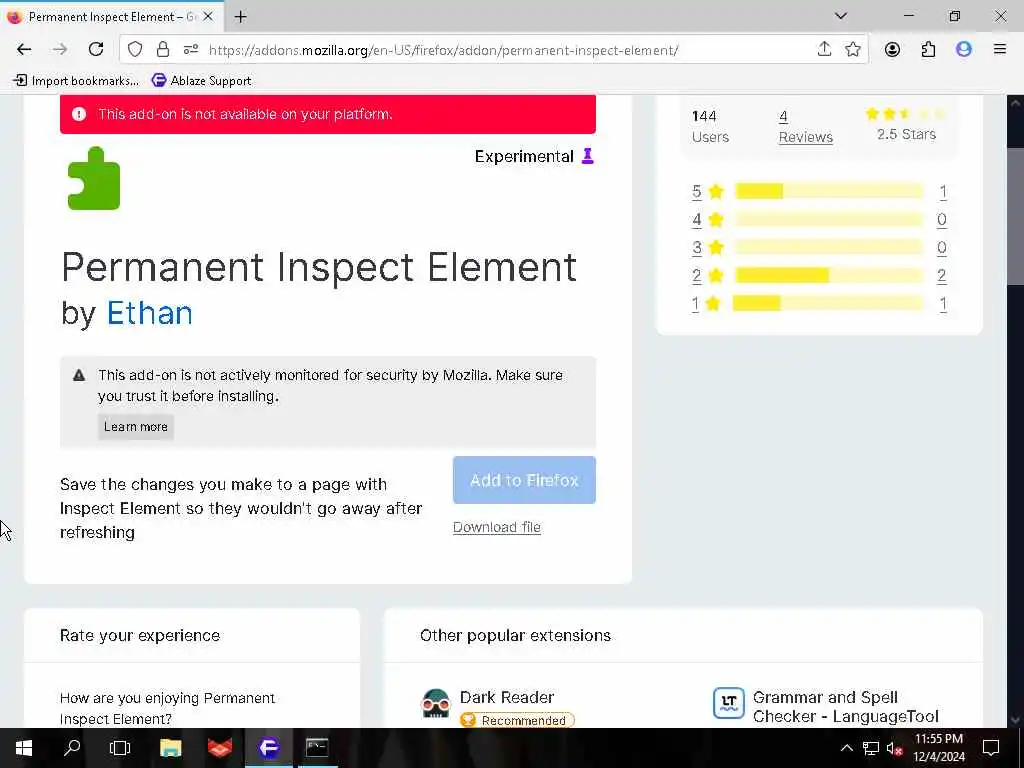Open the Windows Start menu
The width and height of the screenshot is (1024, 768).
[24, 748]
